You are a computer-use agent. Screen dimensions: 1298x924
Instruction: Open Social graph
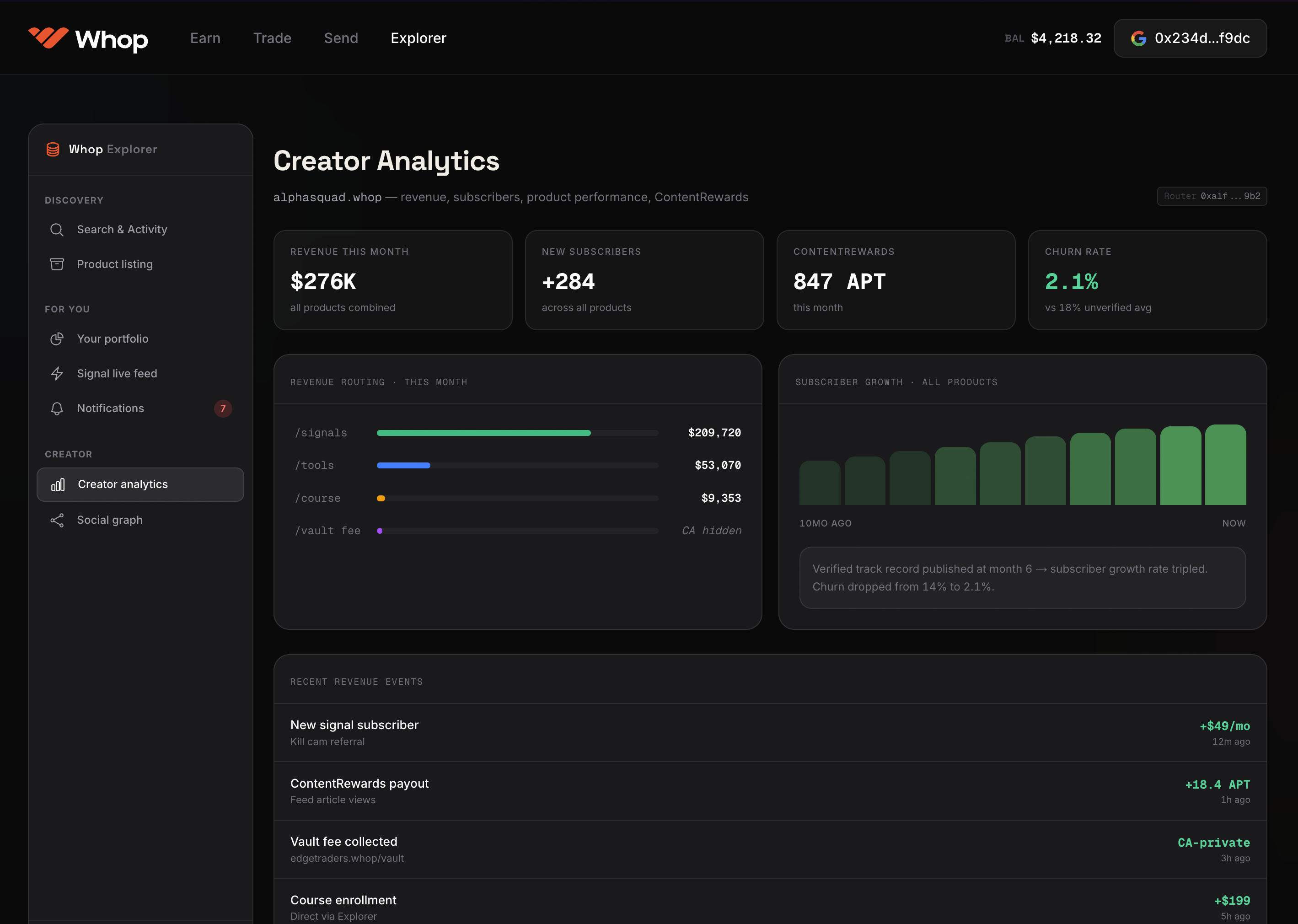[140, 520]
